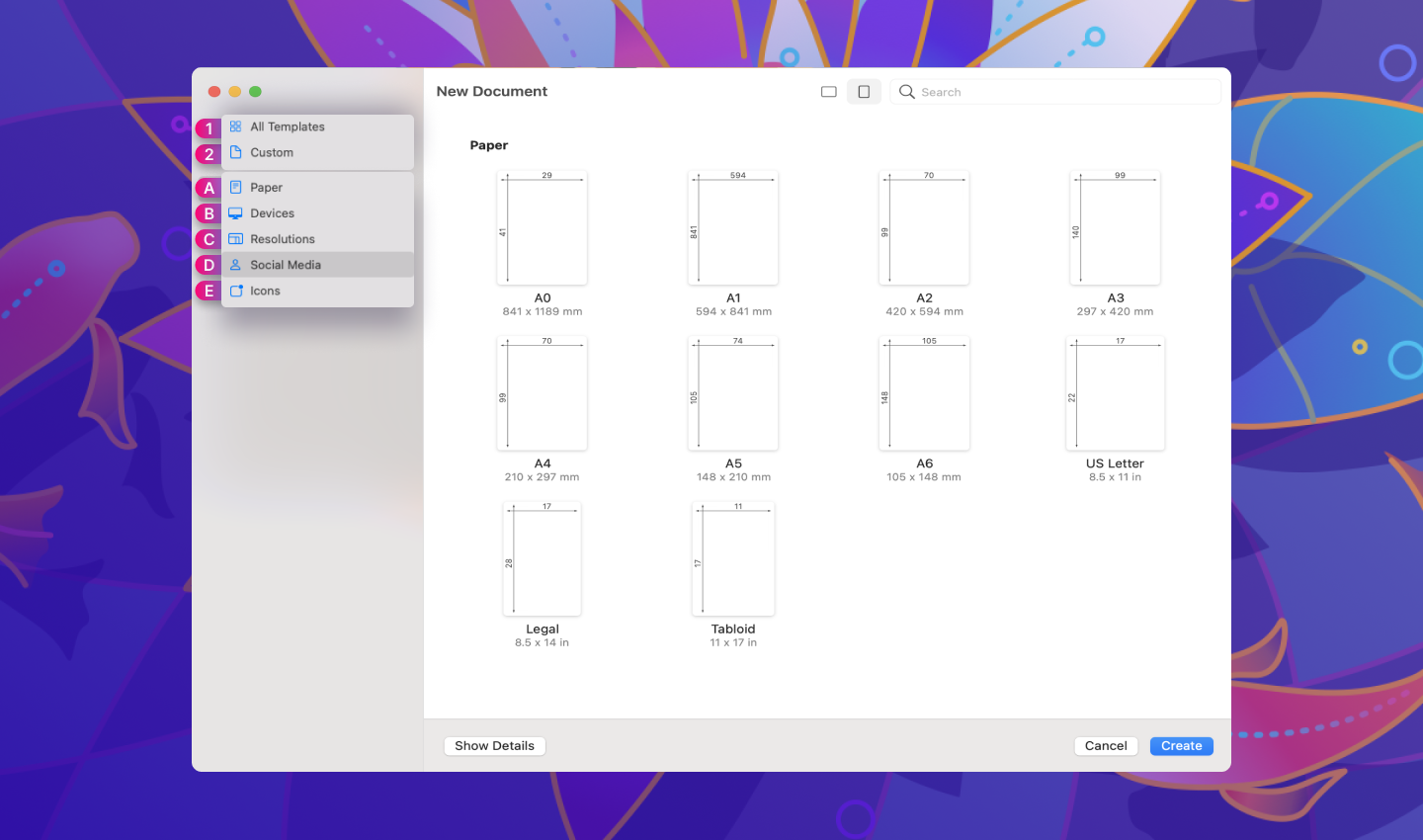Click the Create button
The height and width of the screenshot is (840, 1423).
tap(1182, 746)
